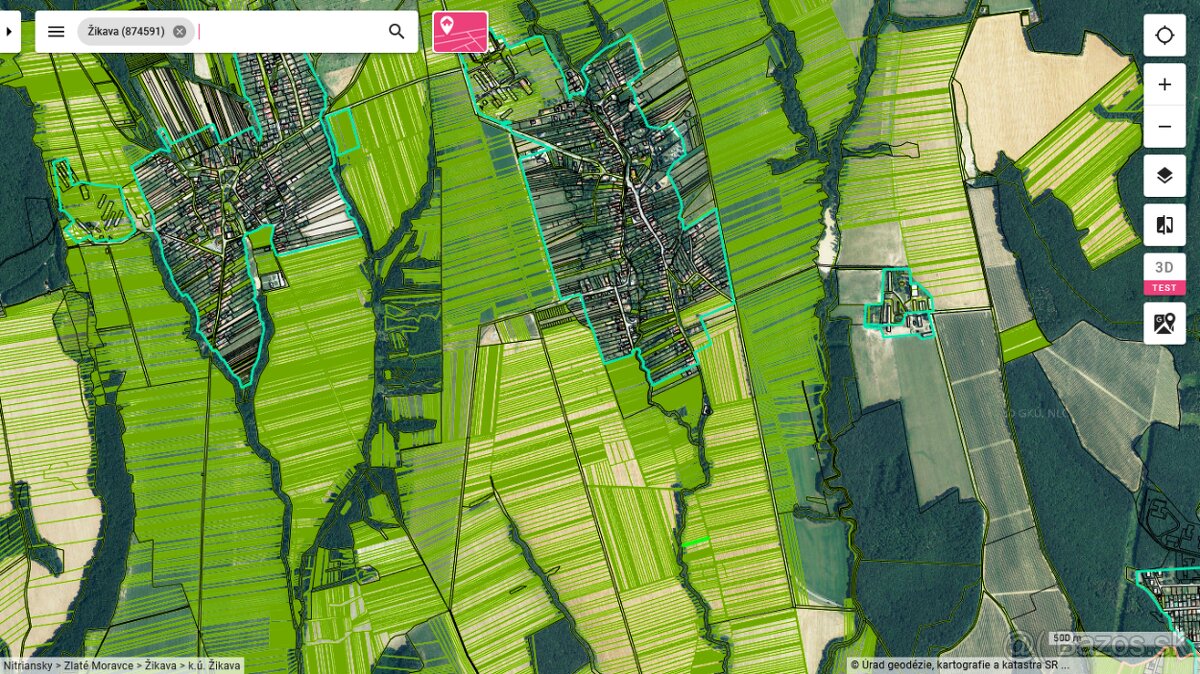Click the Nitriansky breadcrumb

coord(28,665)
